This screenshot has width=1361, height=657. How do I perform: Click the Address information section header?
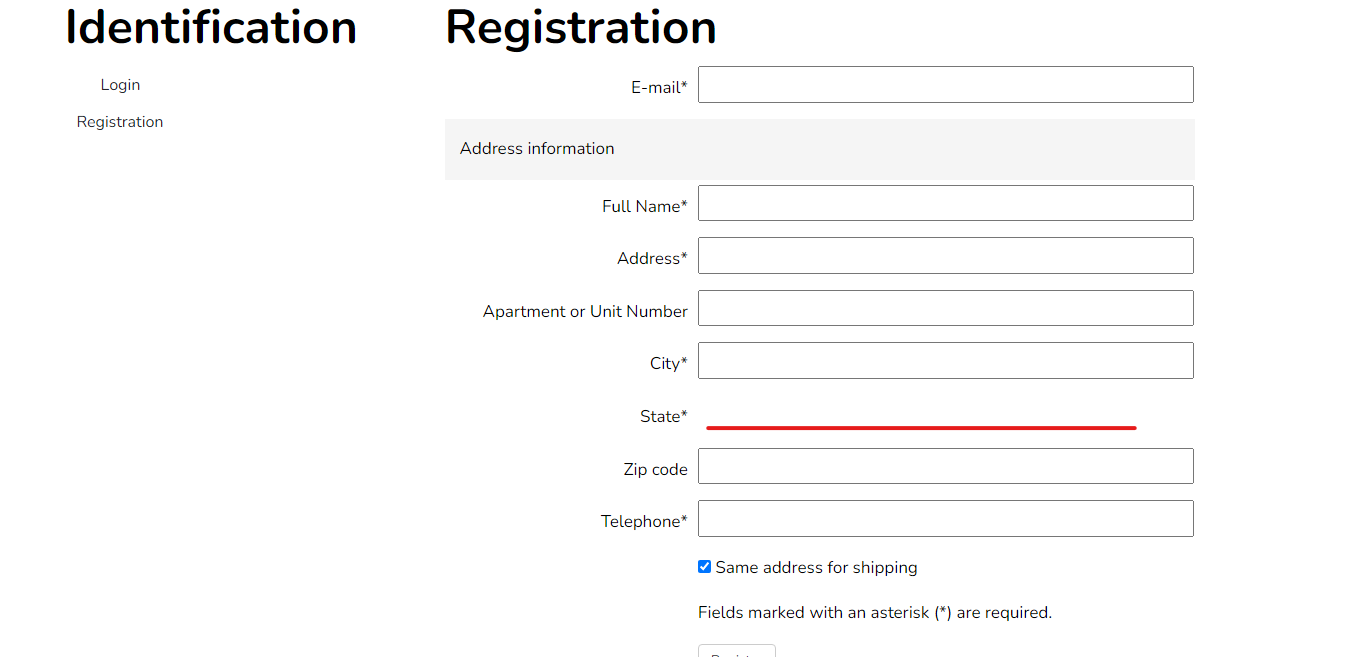click(537, 149)
